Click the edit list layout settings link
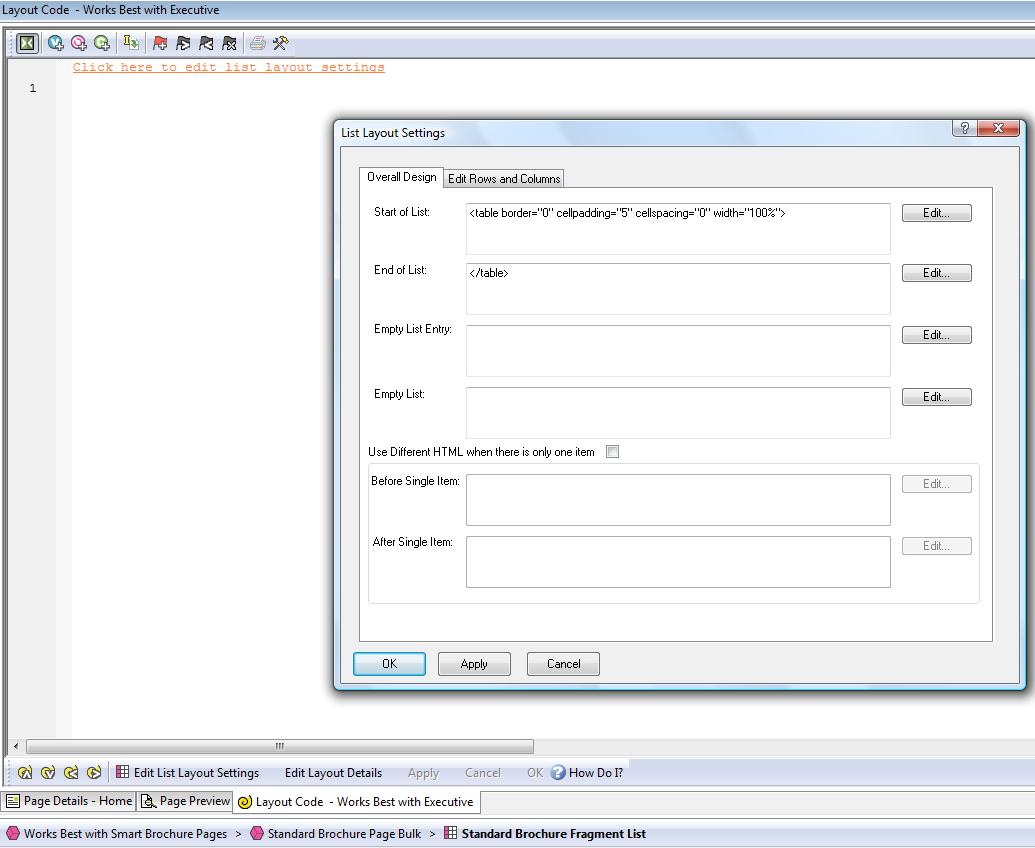Screen dimensions: 1035x848 tap(228, 67)
